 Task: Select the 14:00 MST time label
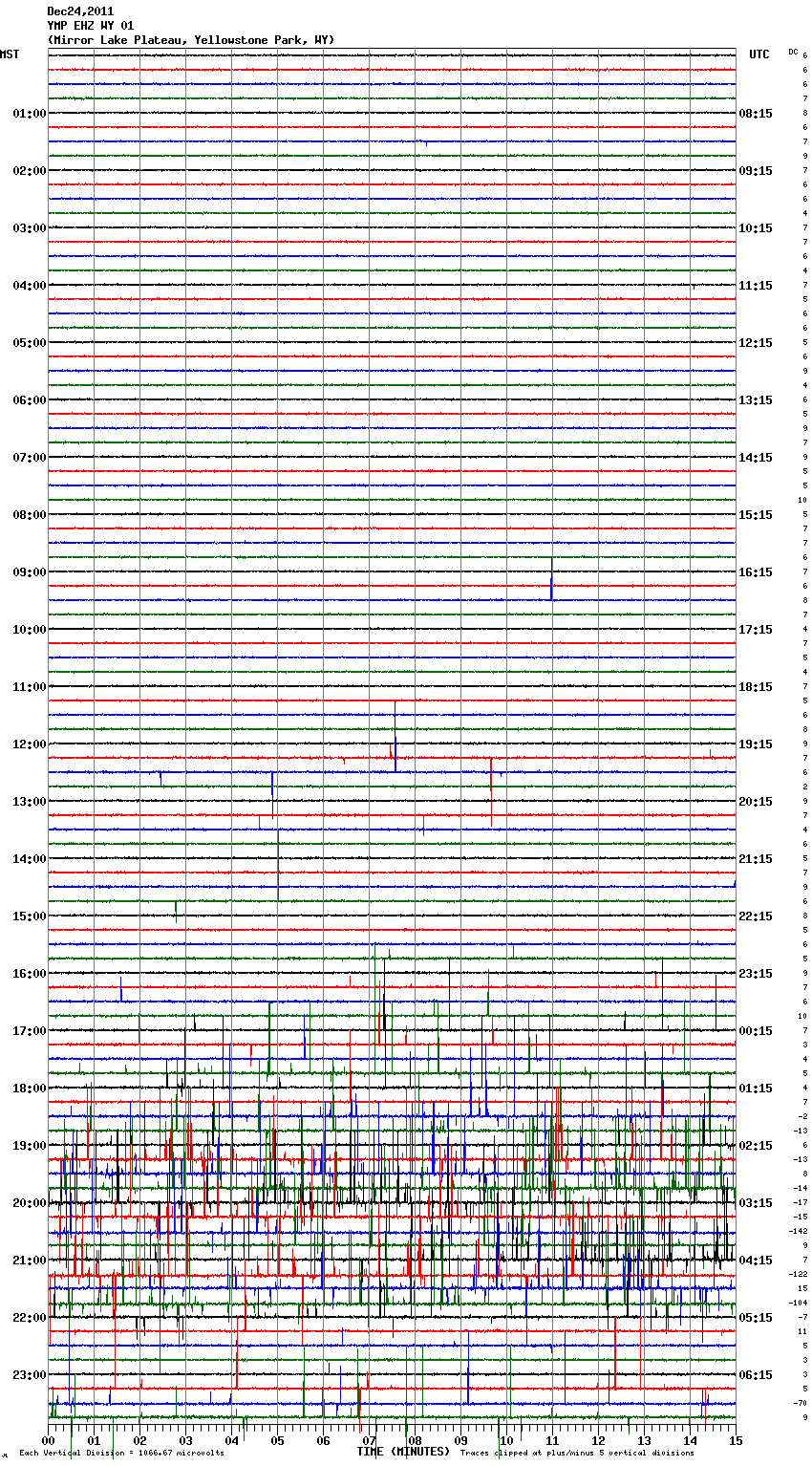coord(29,859)
